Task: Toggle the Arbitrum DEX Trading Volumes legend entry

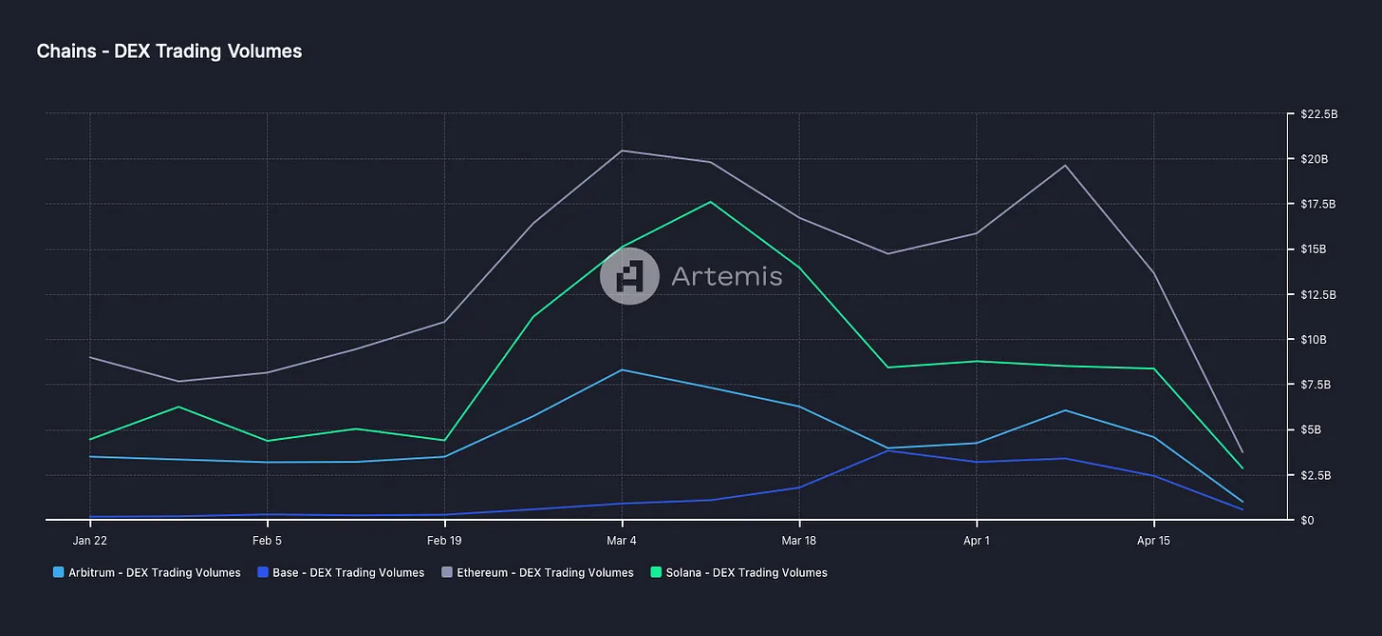Action: 147,573
